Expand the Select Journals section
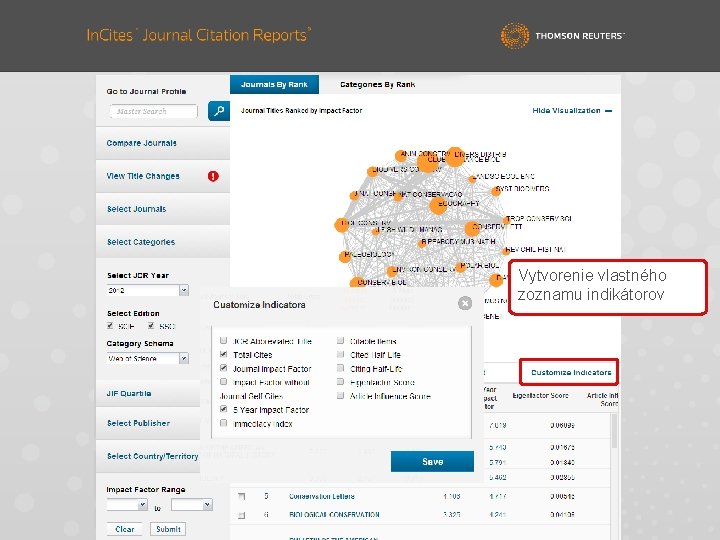 tap(136, 209)
